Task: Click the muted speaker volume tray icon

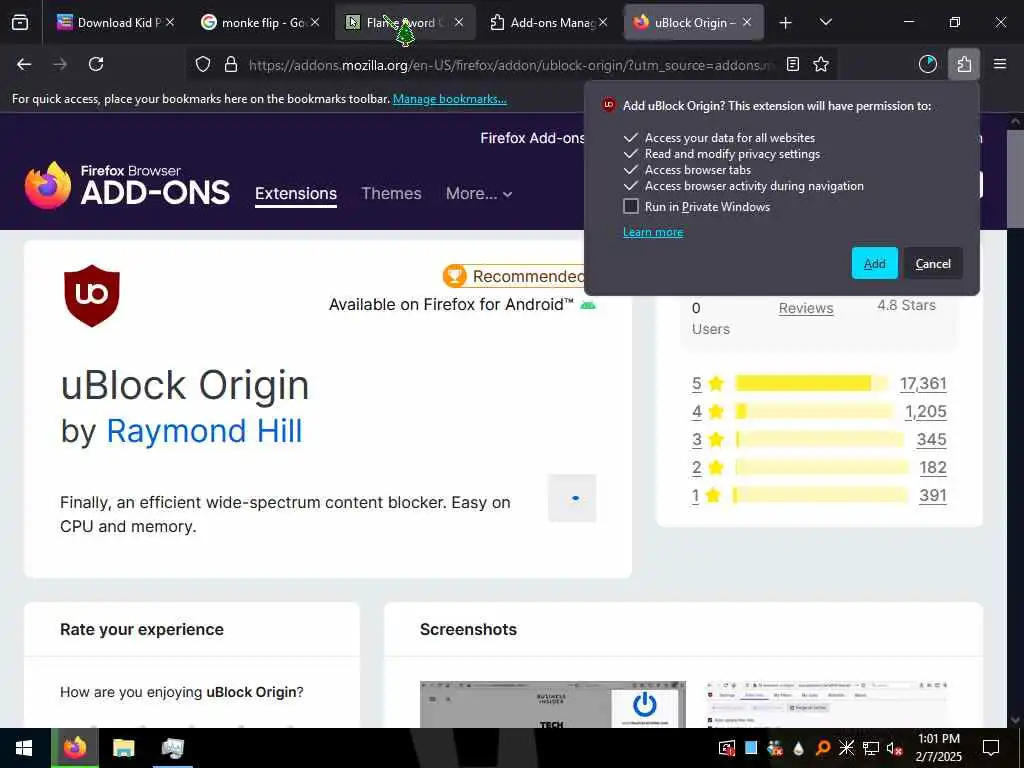Action: click(895, 748)
